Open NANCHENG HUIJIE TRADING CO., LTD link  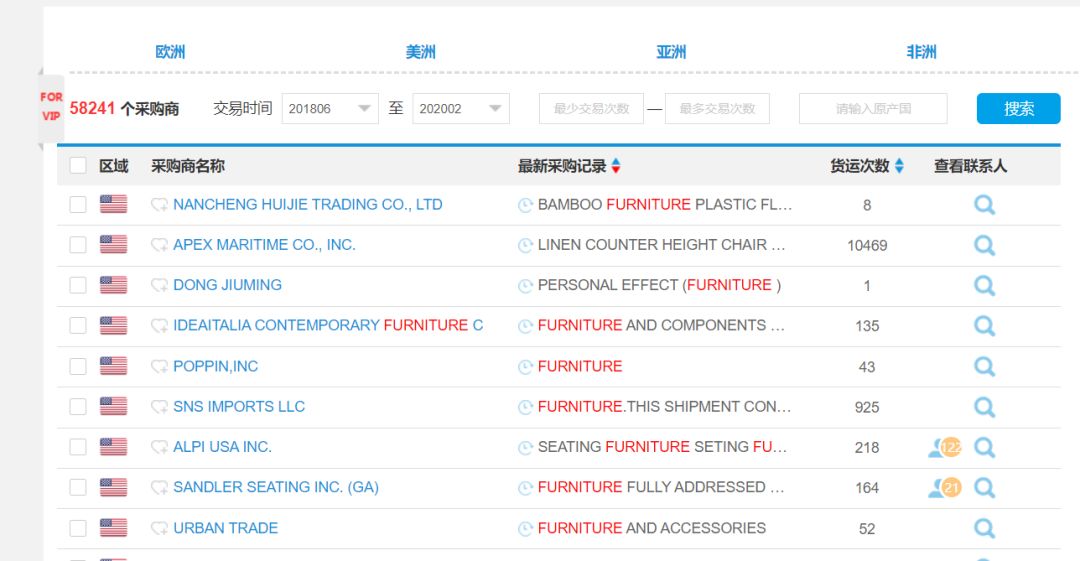click(308, 205)
